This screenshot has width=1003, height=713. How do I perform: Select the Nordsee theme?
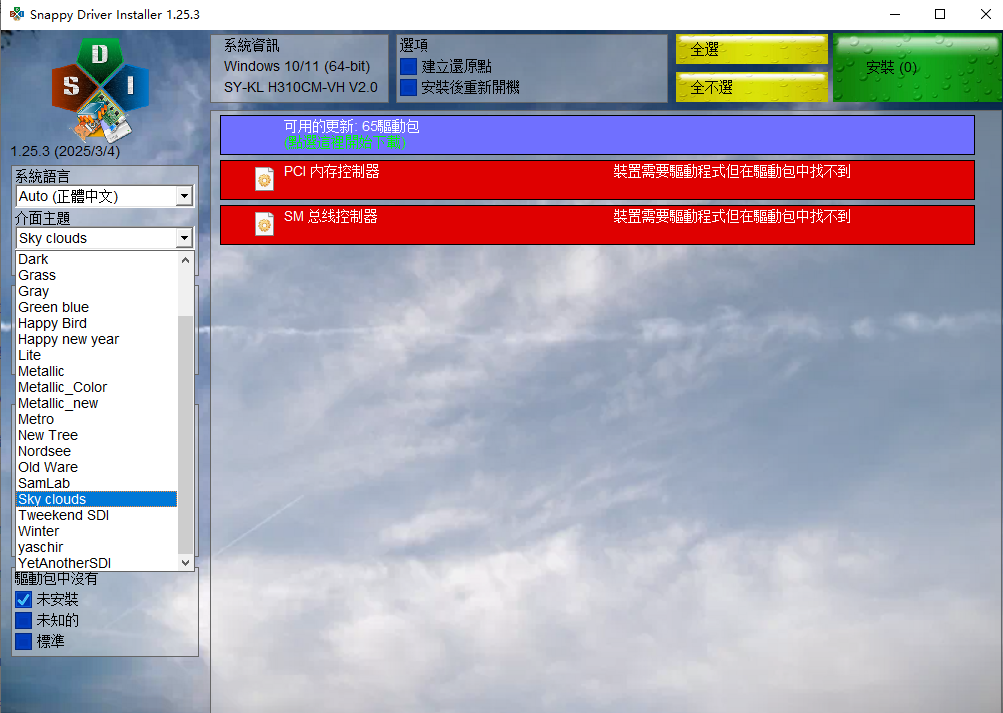coord(97,451)
